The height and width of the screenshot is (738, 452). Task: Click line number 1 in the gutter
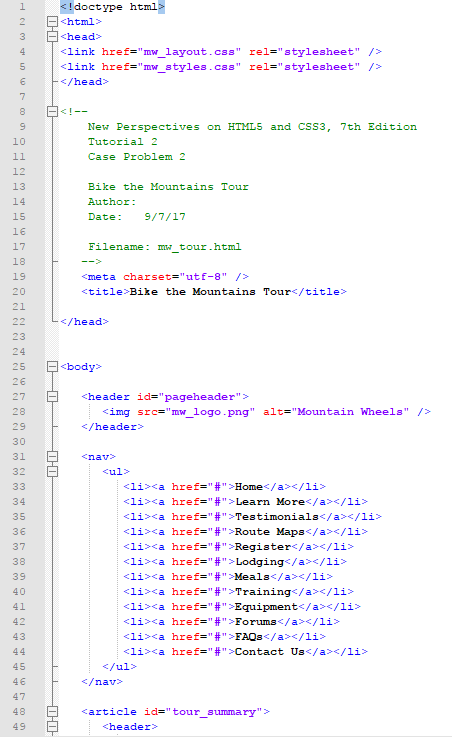[x=22, y=7]
